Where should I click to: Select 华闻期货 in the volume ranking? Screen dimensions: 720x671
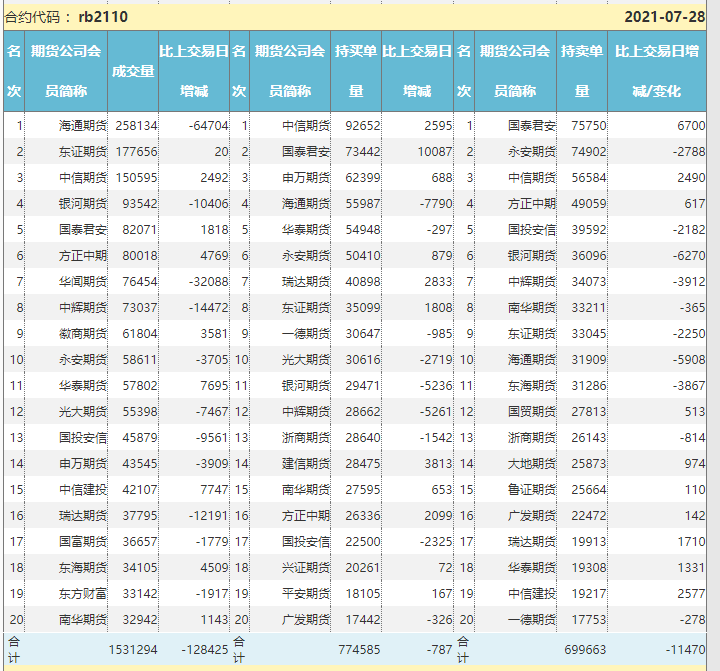83,282
